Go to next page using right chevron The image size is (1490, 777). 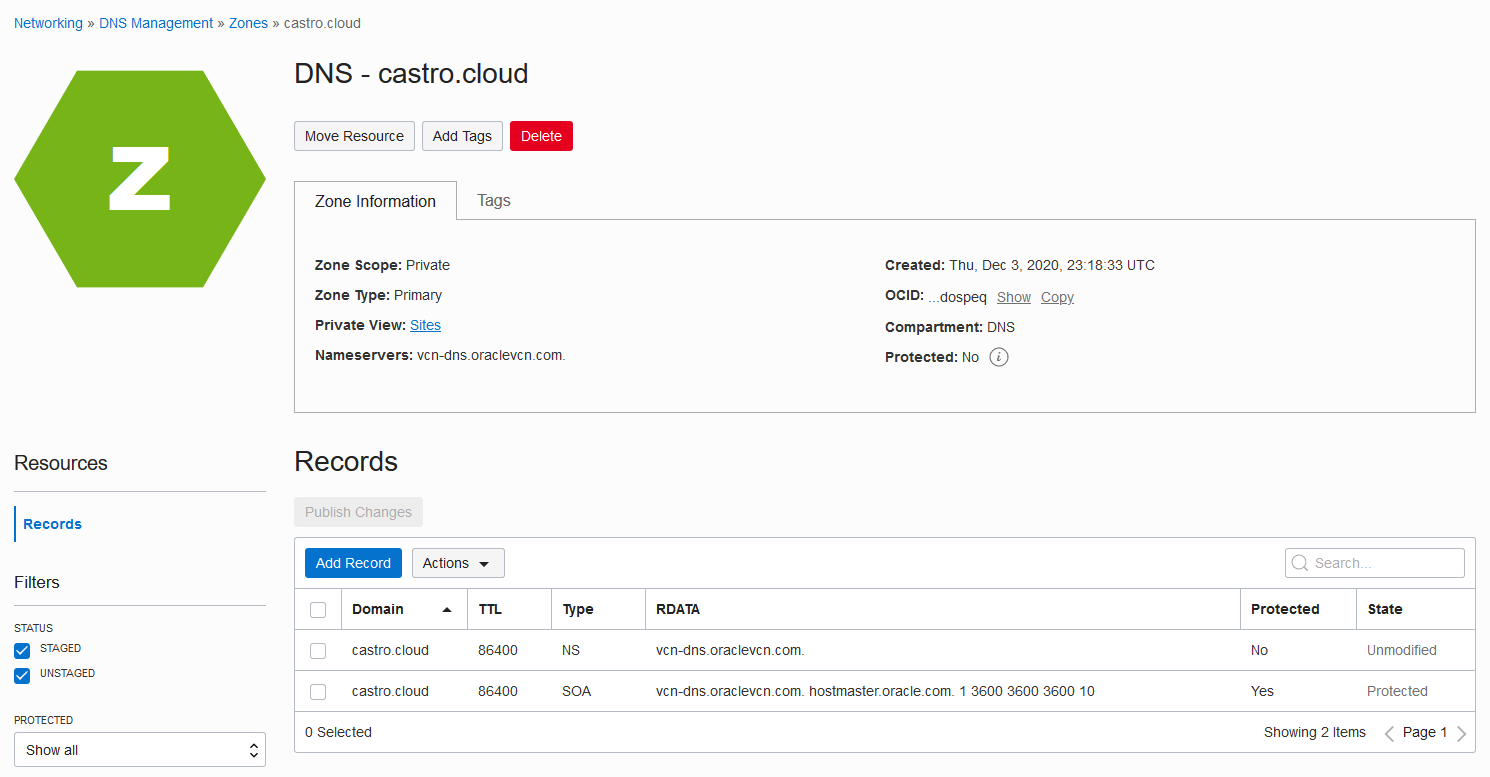coord(1461,733)
